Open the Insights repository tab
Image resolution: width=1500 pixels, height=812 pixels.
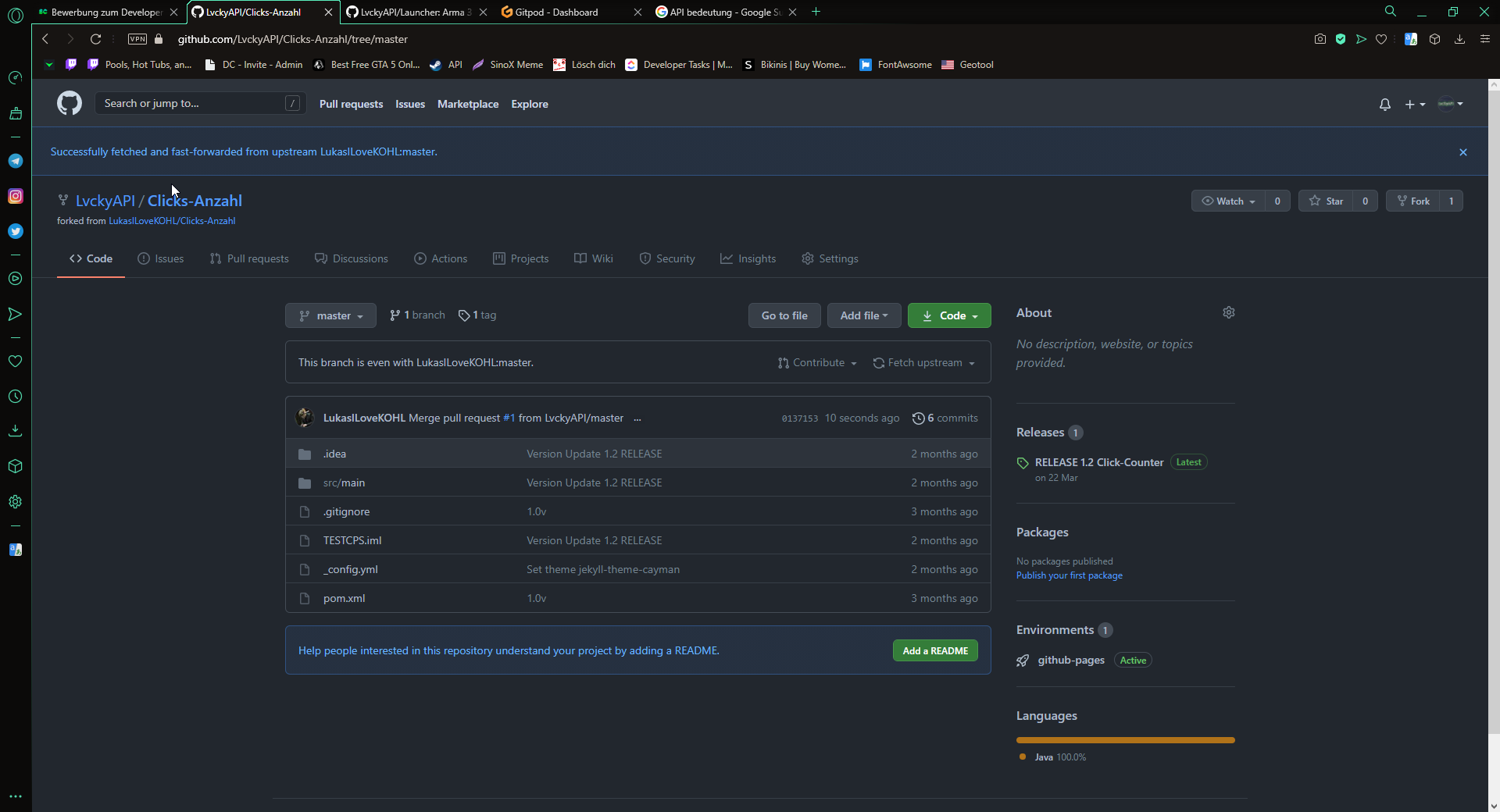[x=748, y=258]
